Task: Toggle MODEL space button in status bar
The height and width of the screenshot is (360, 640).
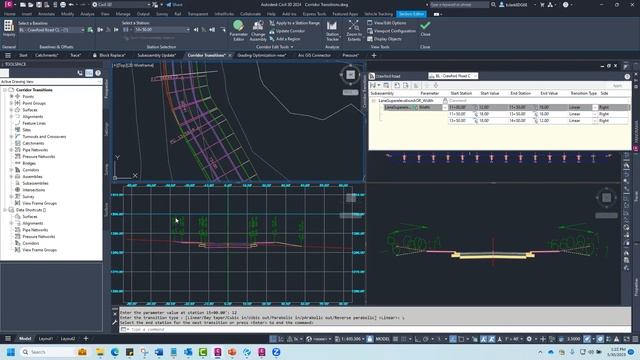Action: point(382,339)
